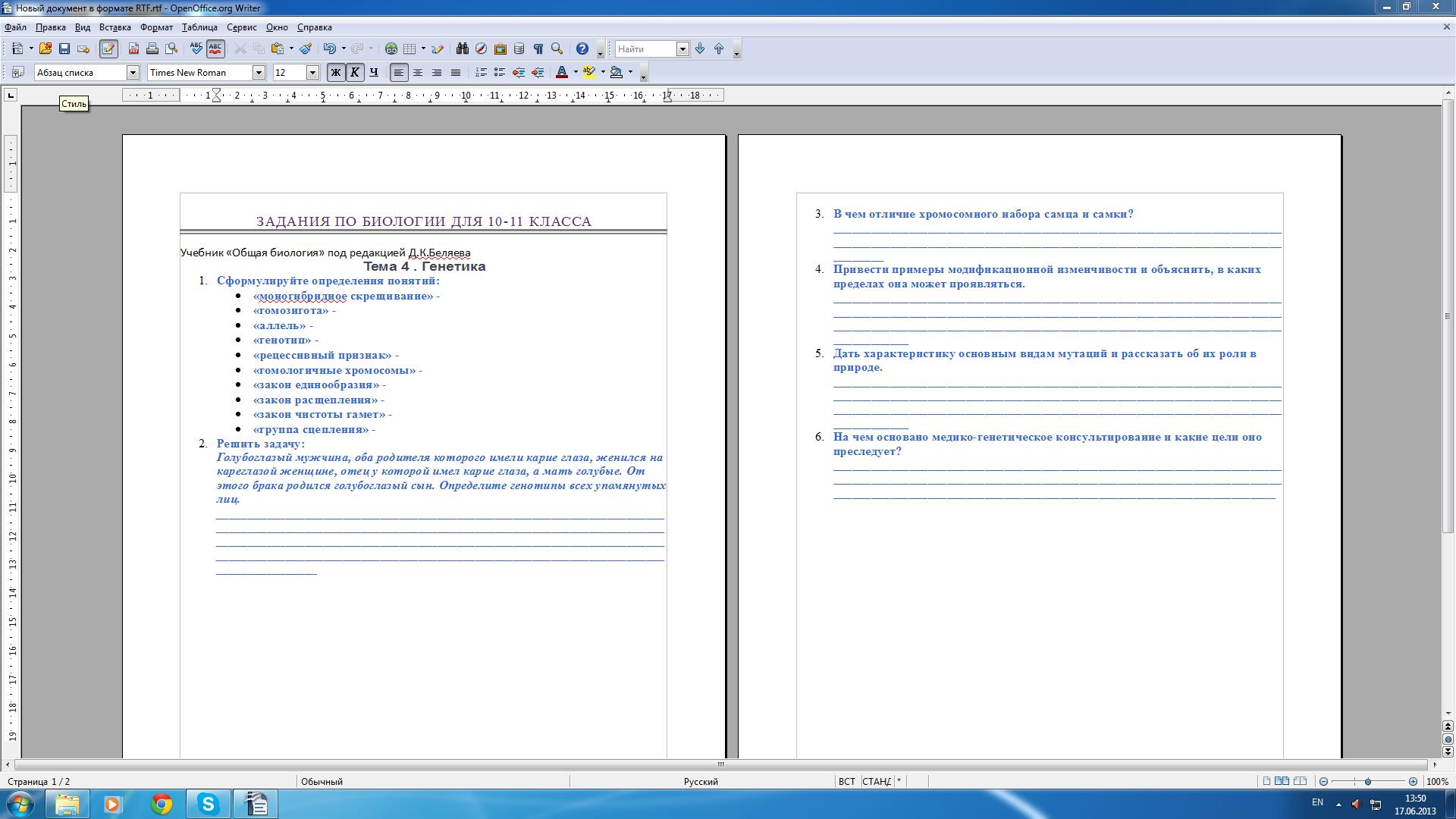Export document directly as PDF
The image size is (1456, 819).
coord(133,49)
